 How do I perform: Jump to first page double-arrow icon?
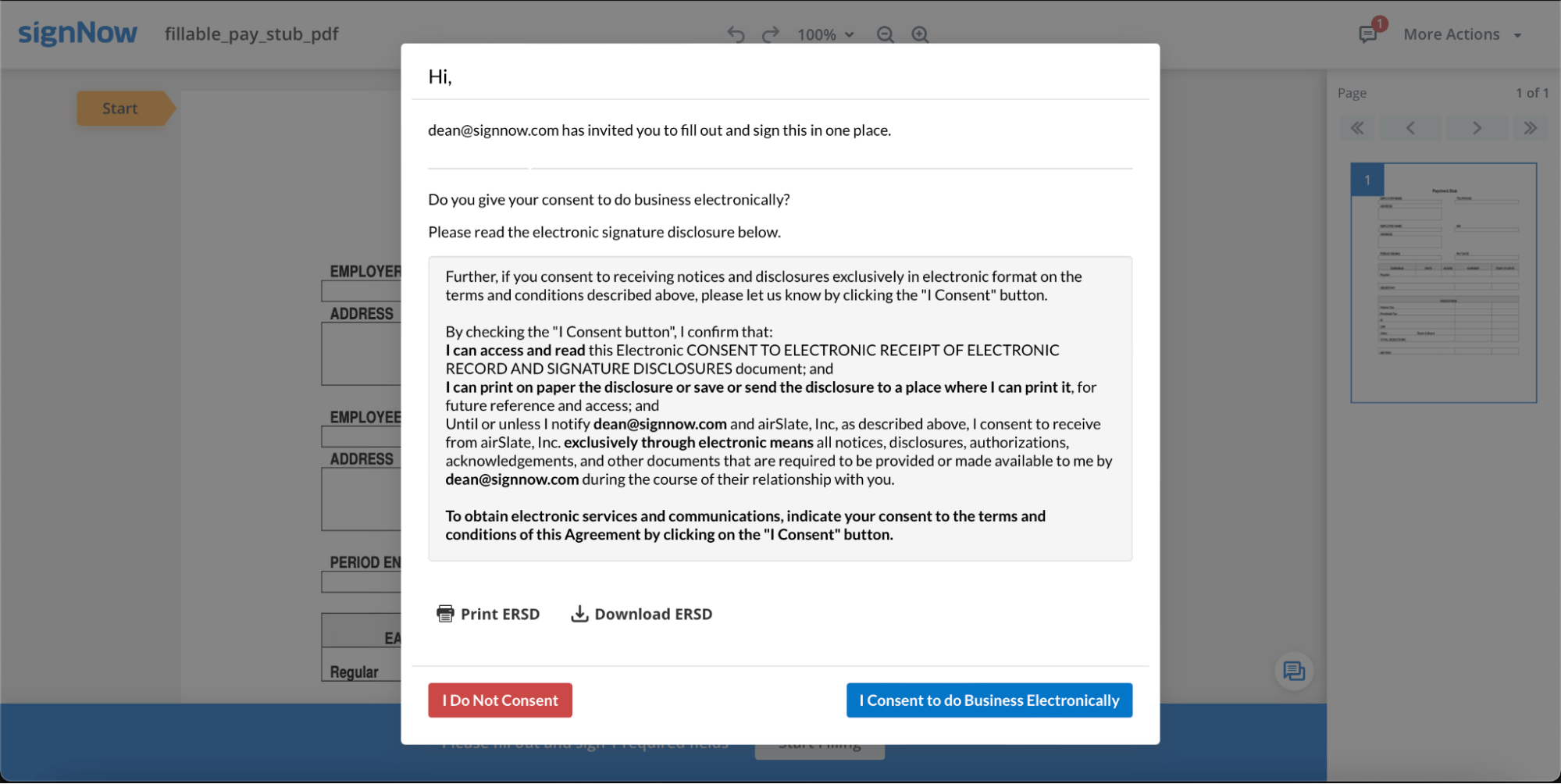point(1357,128)
